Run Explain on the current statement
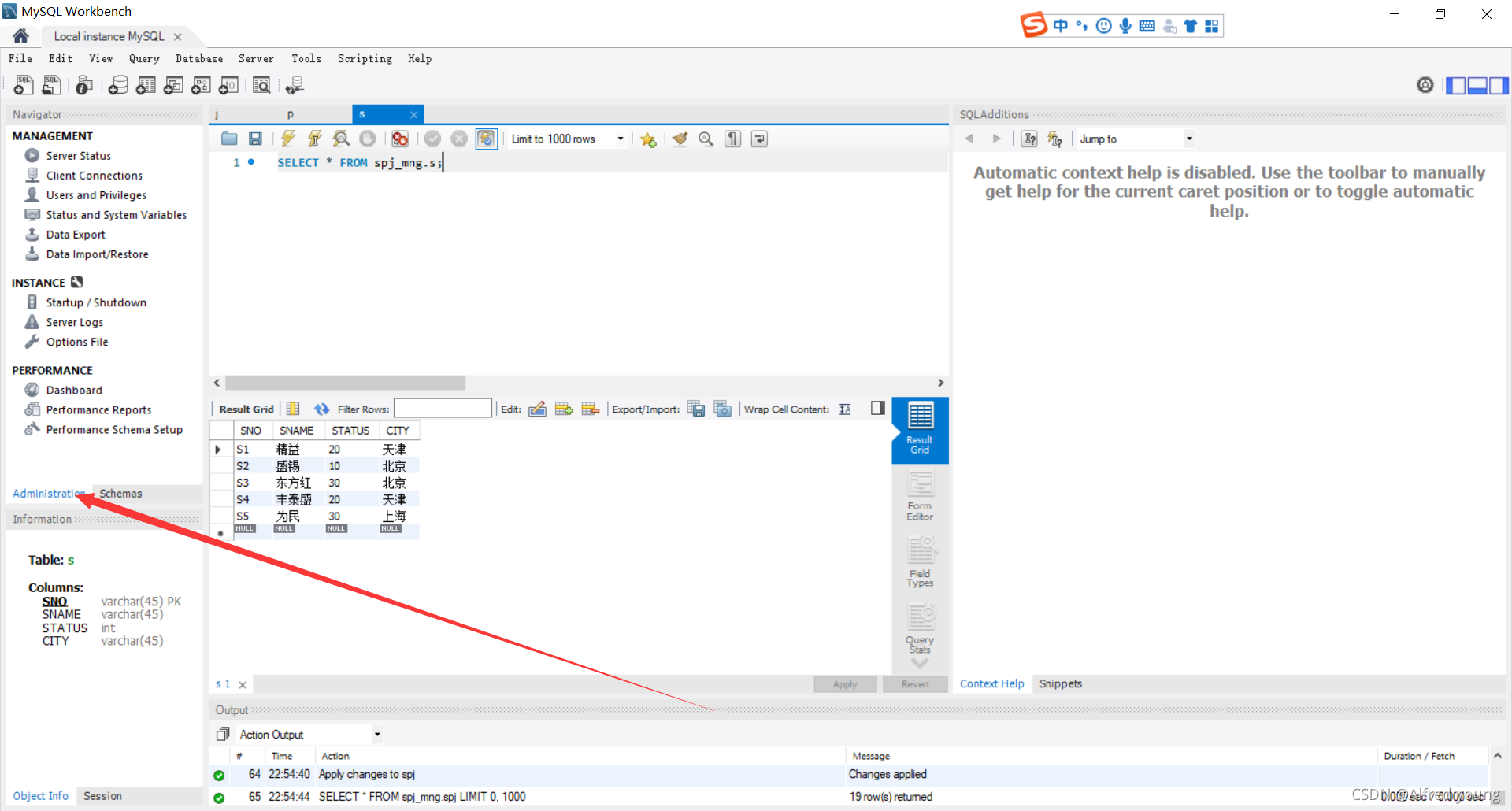 (341, 139)
